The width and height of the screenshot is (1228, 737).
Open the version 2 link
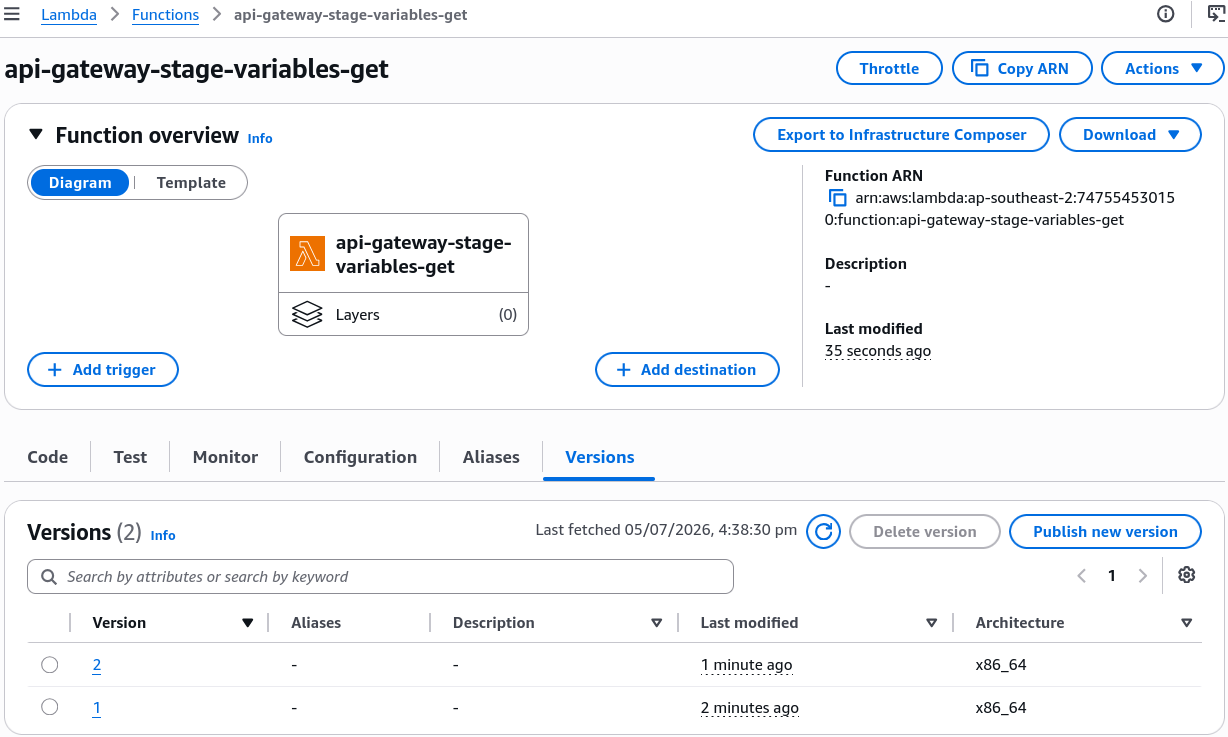tap(97, 665)
